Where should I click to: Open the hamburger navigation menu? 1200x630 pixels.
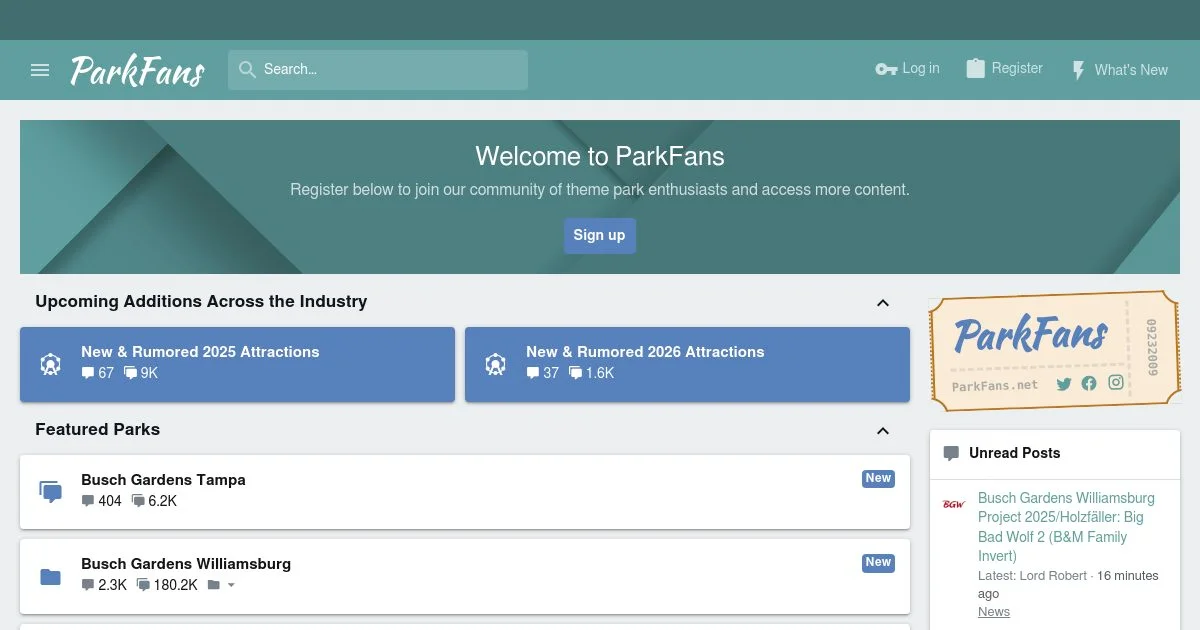pos(40,70)
